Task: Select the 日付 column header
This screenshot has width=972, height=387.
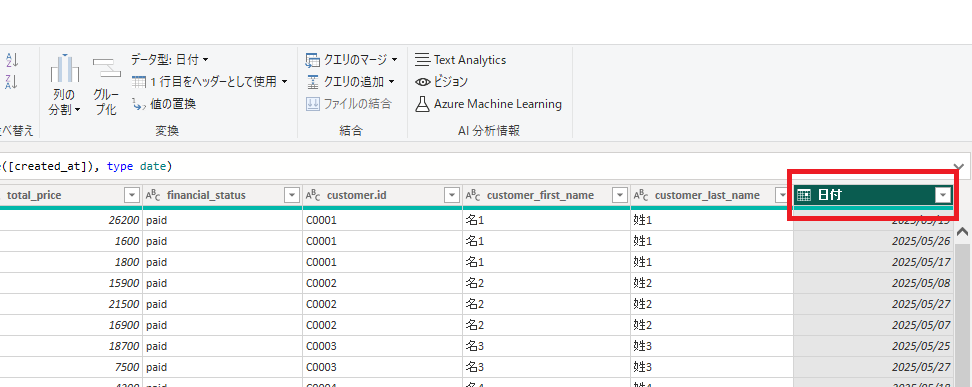Action: click(873, 195)
